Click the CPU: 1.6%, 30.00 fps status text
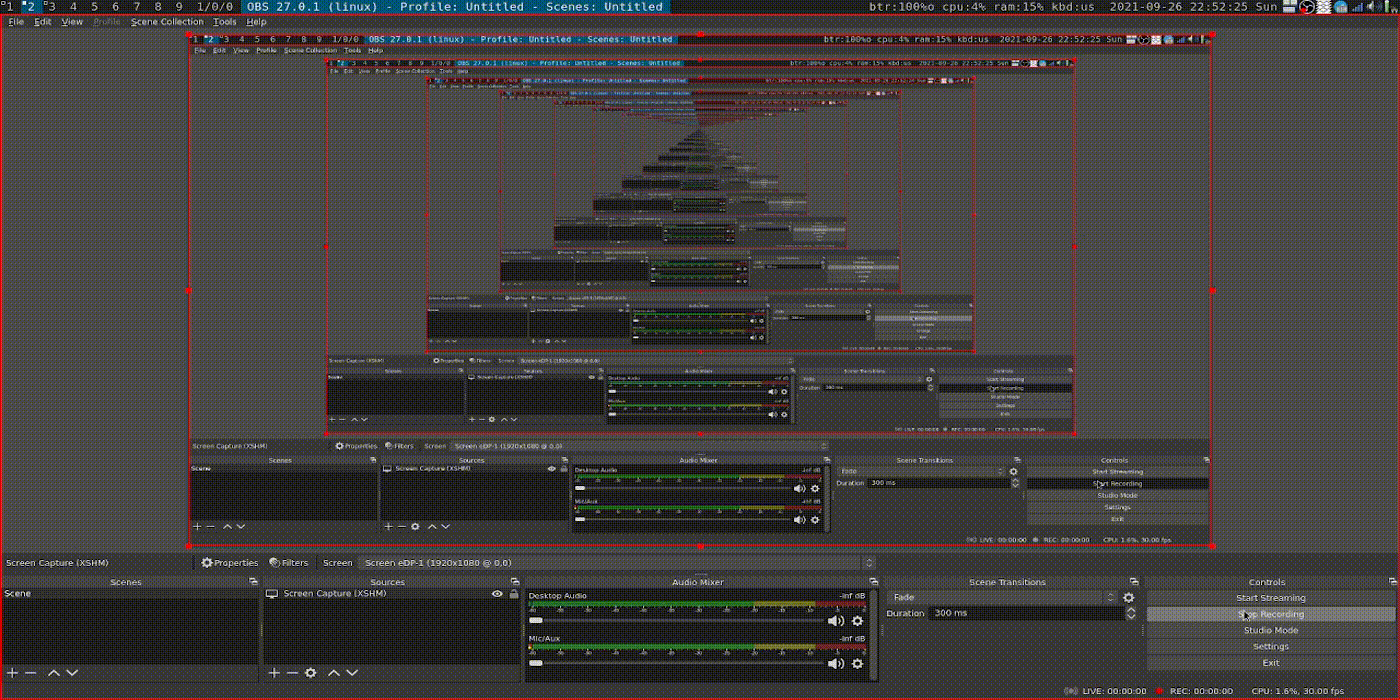The height and width of the screenshot is (700, 1400). point(1297,691)
